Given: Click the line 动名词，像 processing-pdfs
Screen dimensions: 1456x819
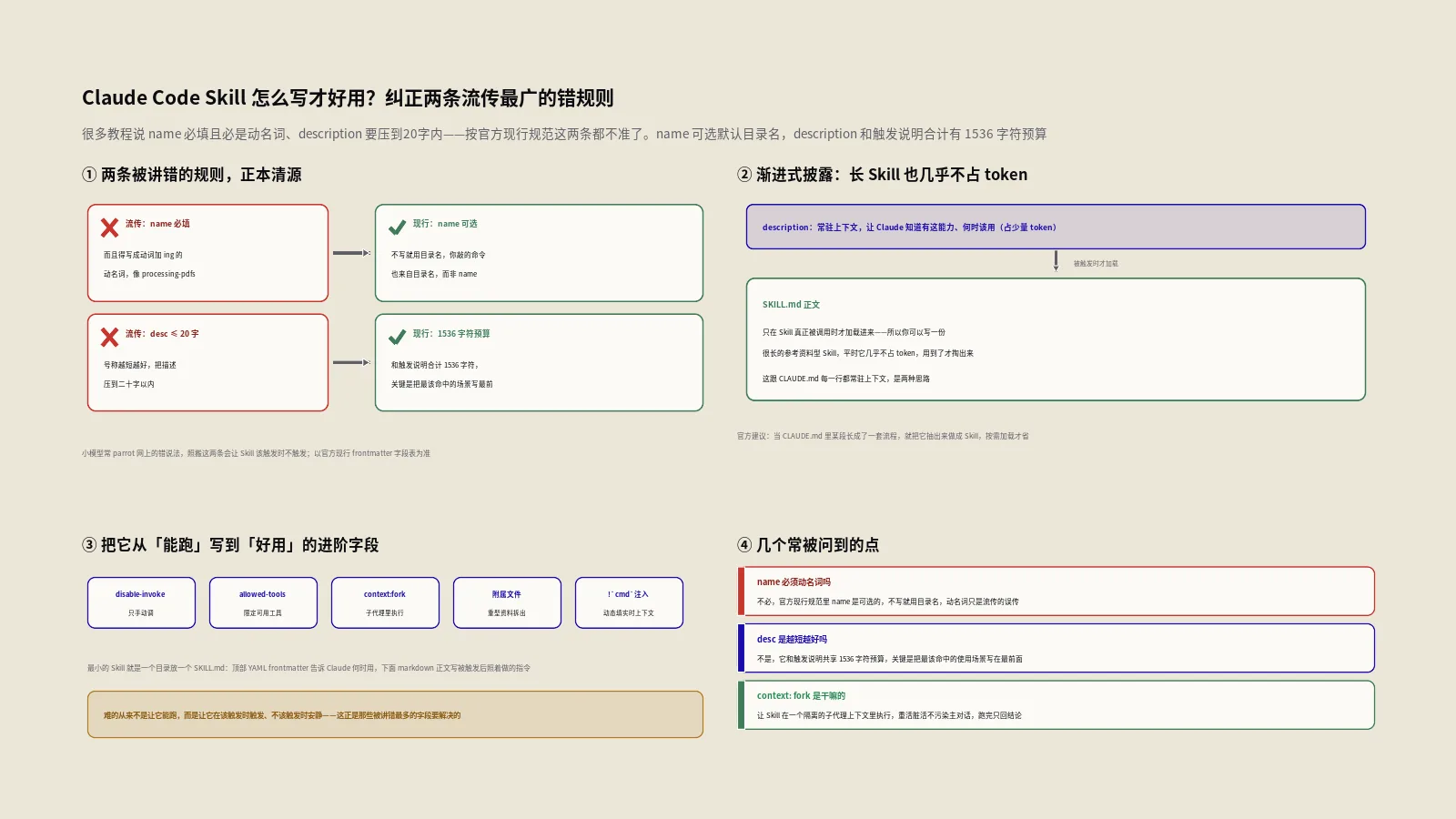Looking at the screenshot, I should click(x=149, y=274).
